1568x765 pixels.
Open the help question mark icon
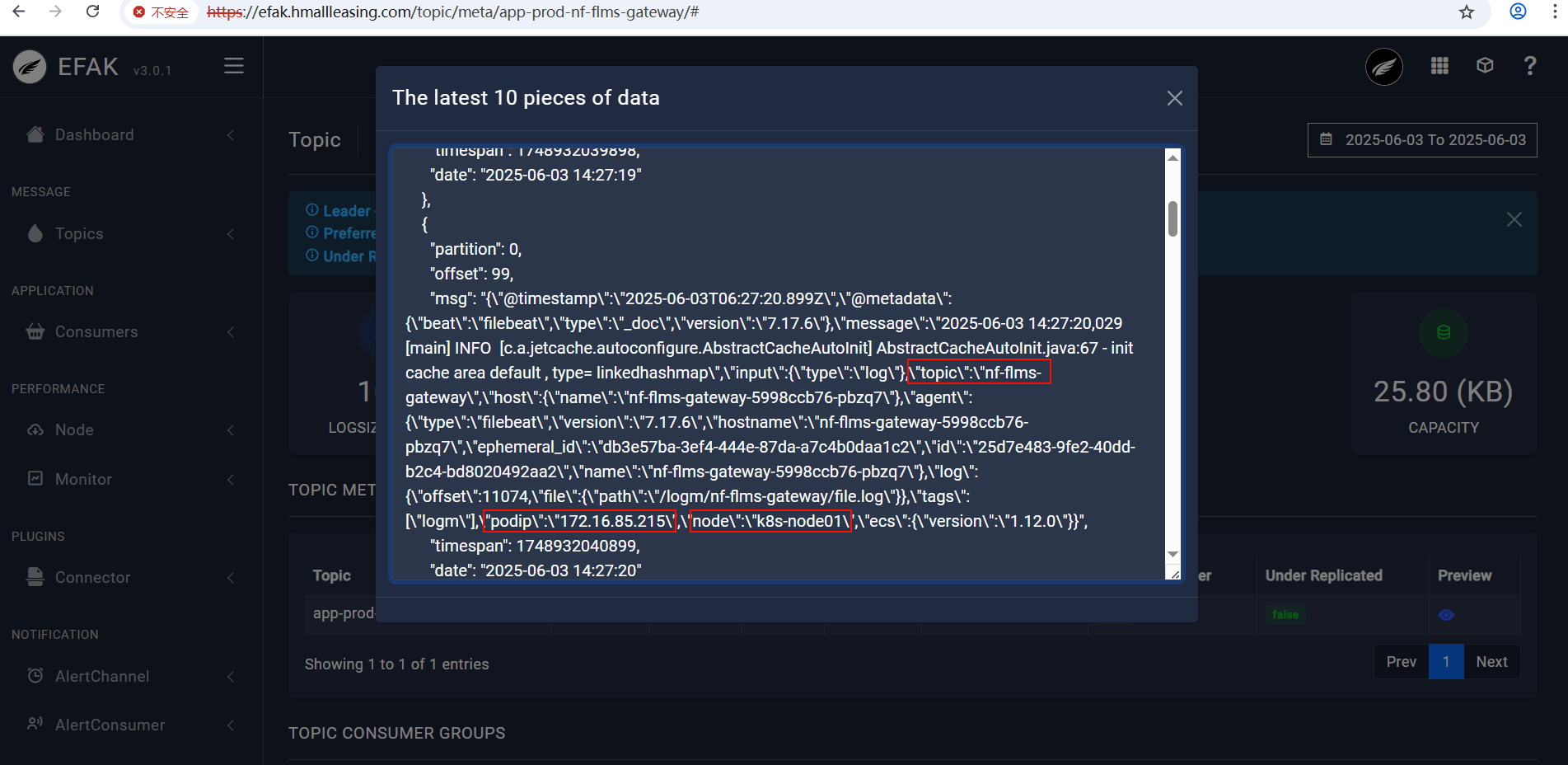coord(1530,66)
